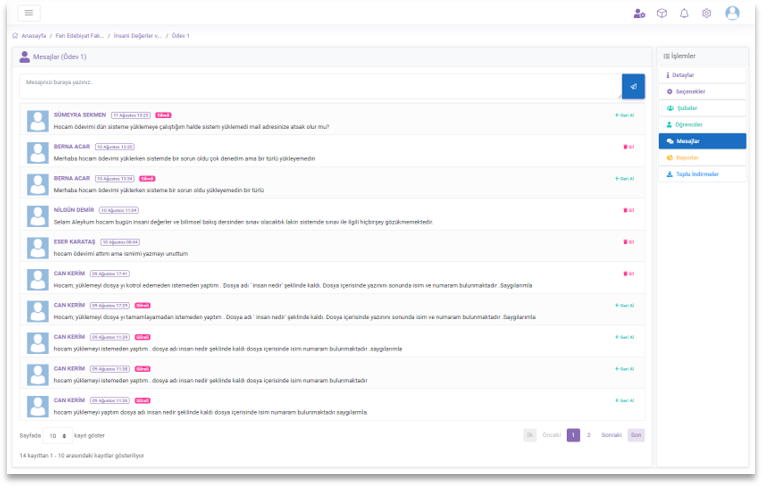Click Sil on Eser Karataş's message
Image resolution: width=762 pixels, height=486 pixels.
pyautogui.click(x=628, y=242)
